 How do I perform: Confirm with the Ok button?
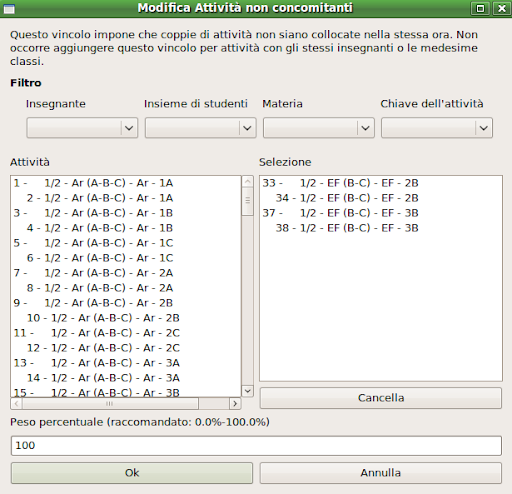coord(132,473)
